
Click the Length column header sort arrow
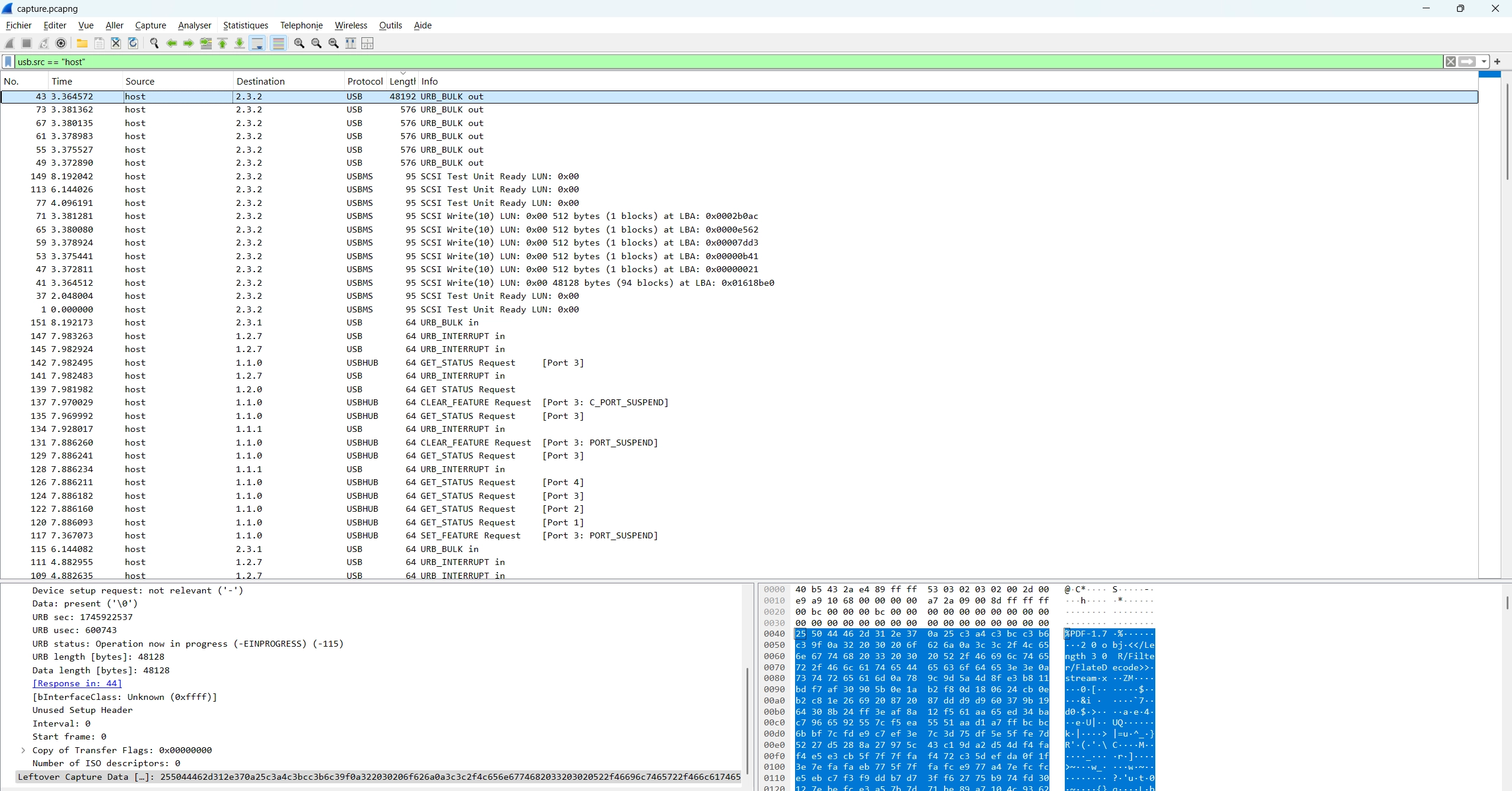click(403, 74)
